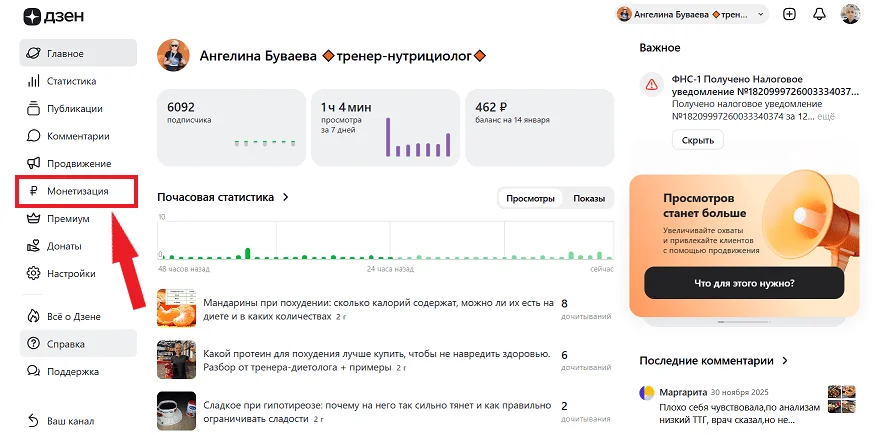
Task: Open Почасовая статистика chevron
Action: [x=286, y=197]
